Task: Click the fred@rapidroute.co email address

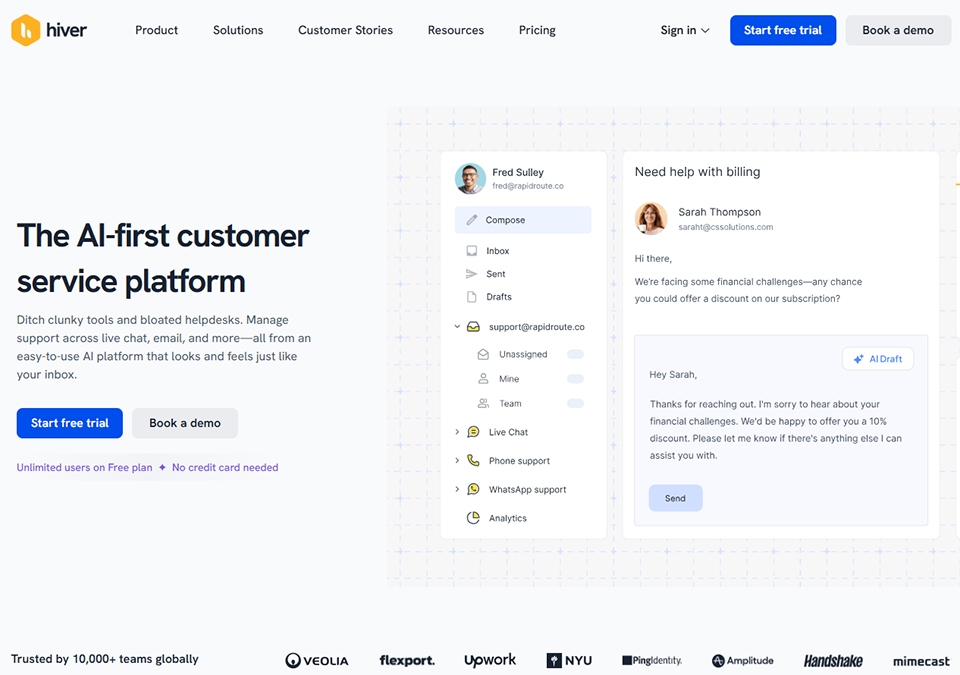Action: point(528,186)
